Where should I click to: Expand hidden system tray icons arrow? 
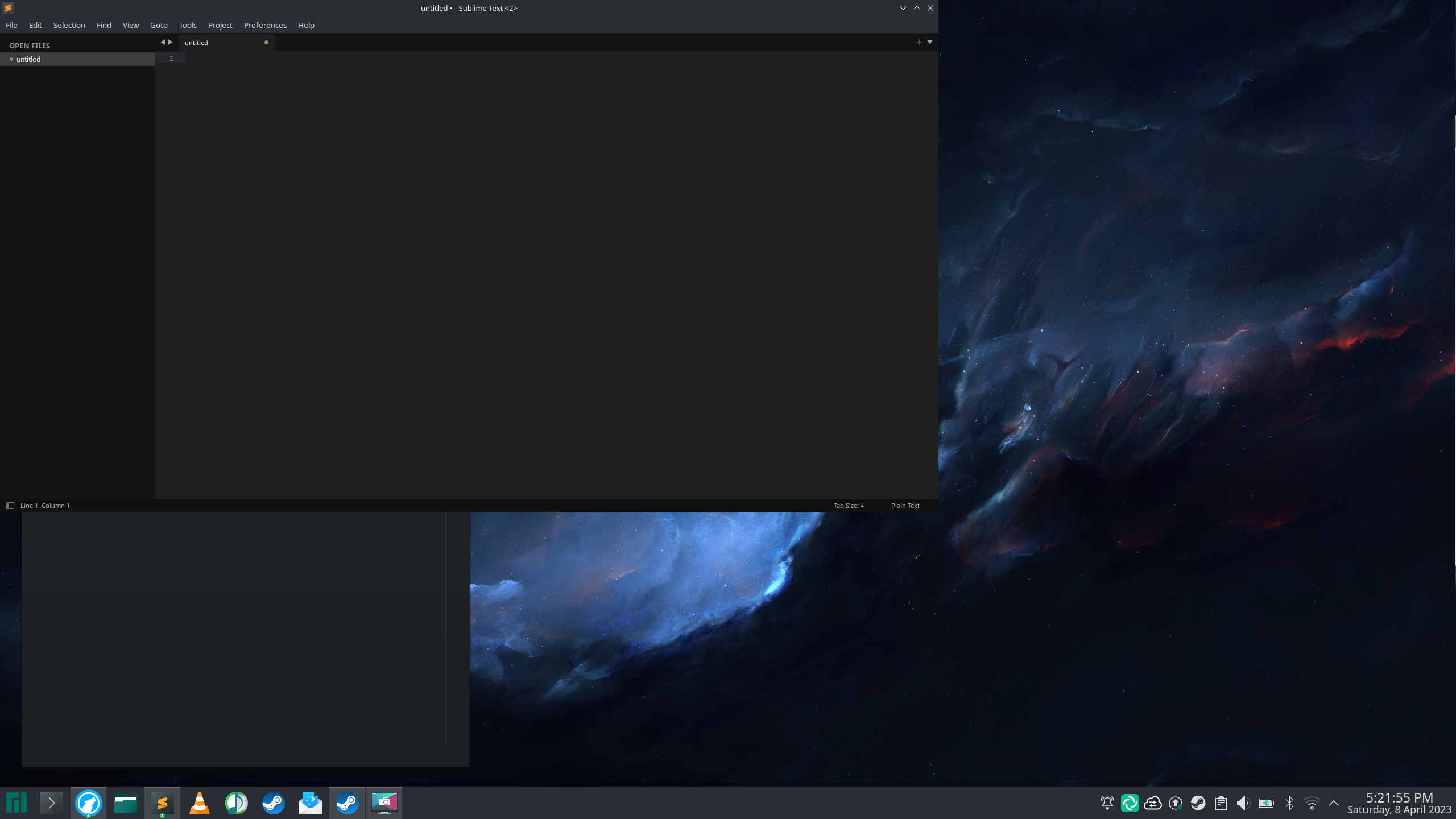tap(1334, 803)
